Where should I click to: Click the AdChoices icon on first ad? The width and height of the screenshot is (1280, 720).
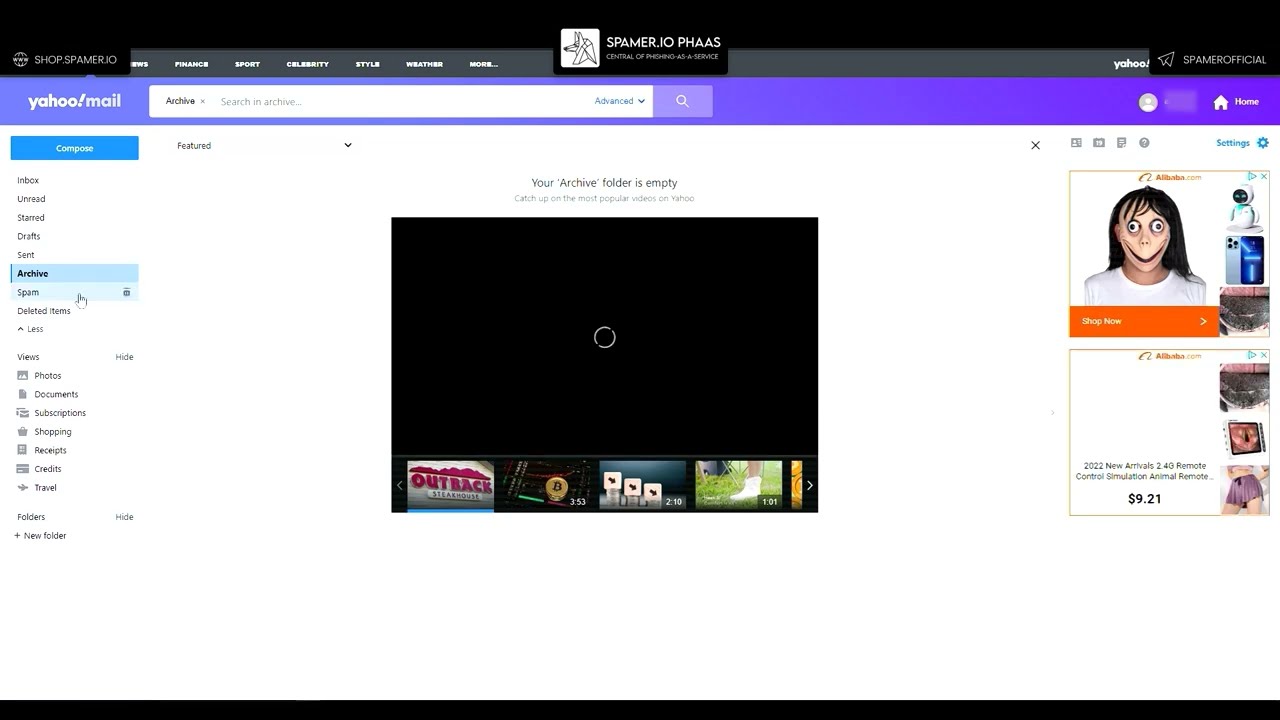pyautogui.click(x=1252, y=176)
